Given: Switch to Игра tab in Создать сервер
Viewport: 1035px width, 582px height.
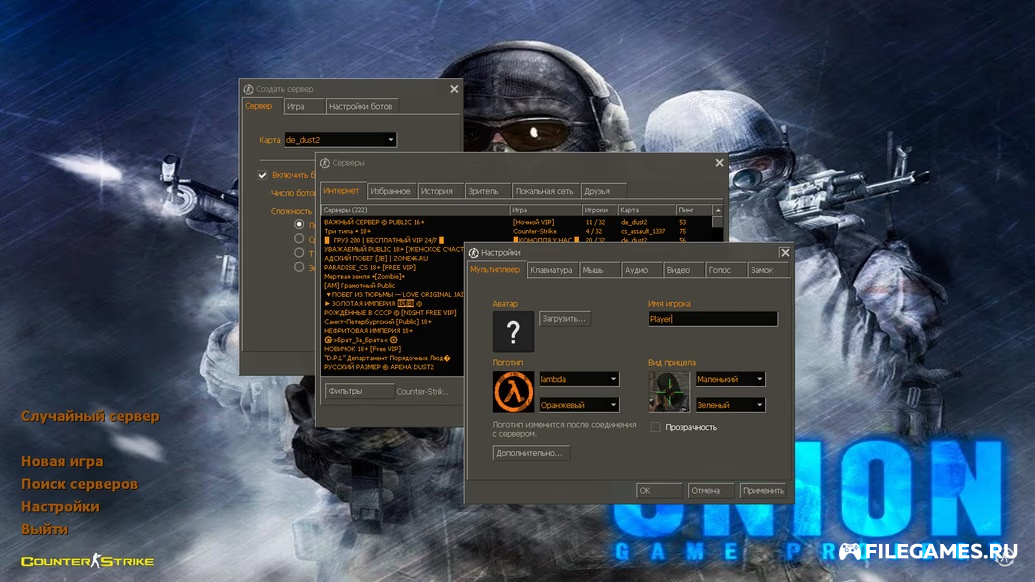Looking at the screenshot, I should [304, 106].
